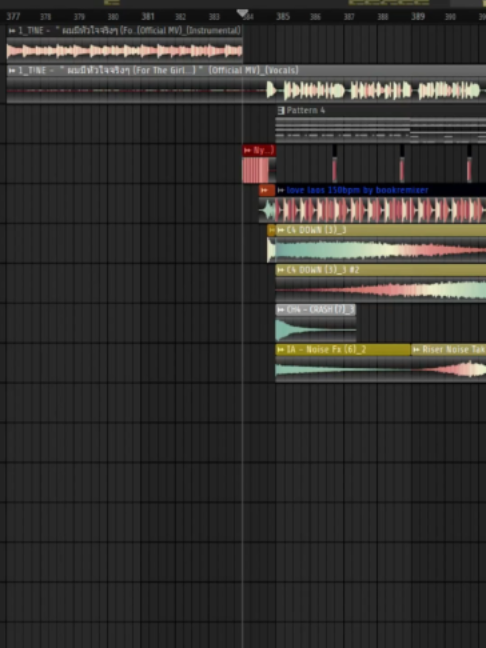Select the 1_TINE Instrumental waveform clip
The height and width of the screenshot is (648, 486).
(124, 50)
